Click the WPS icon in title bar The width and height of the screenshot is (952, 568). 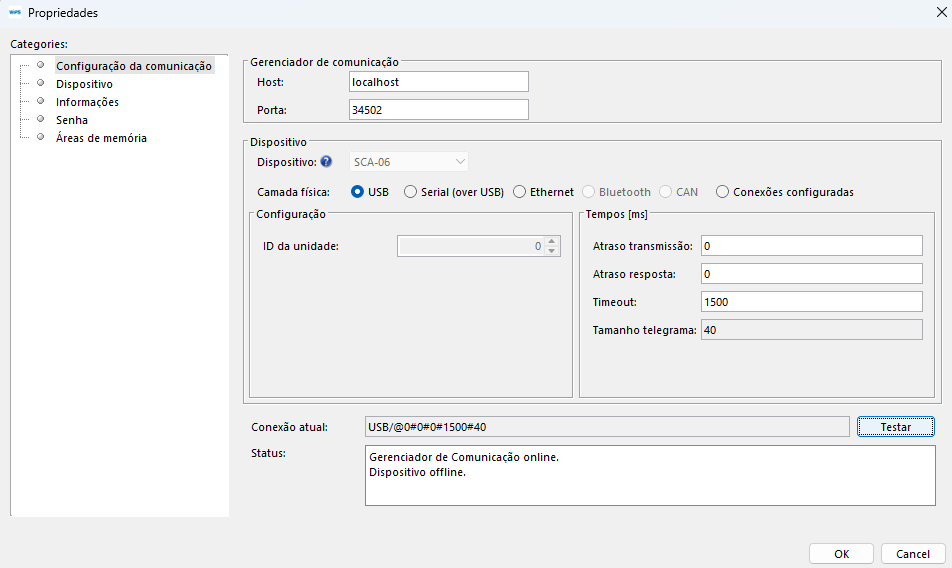pyautogui.click(x=14, y=12)
